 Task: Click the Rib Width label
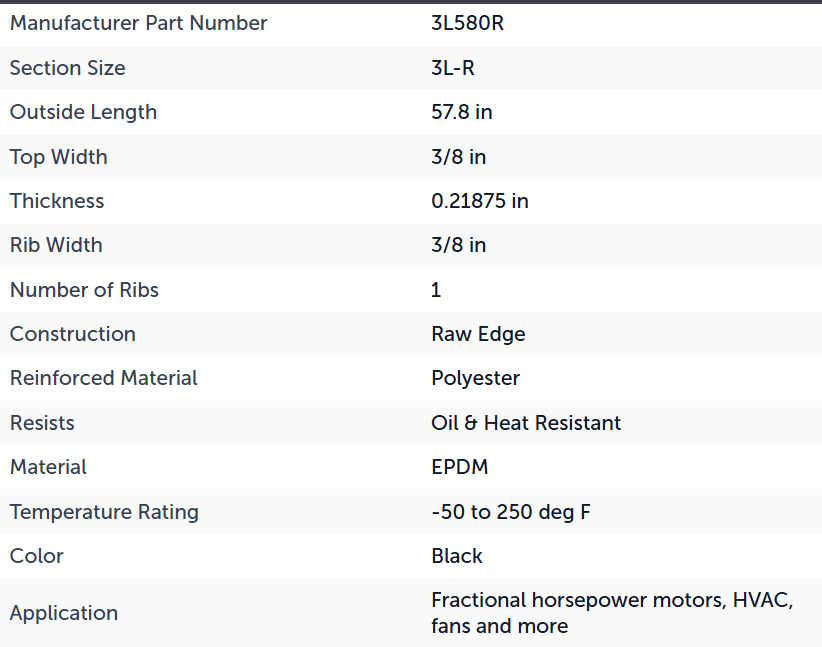[x=56, y=245]
